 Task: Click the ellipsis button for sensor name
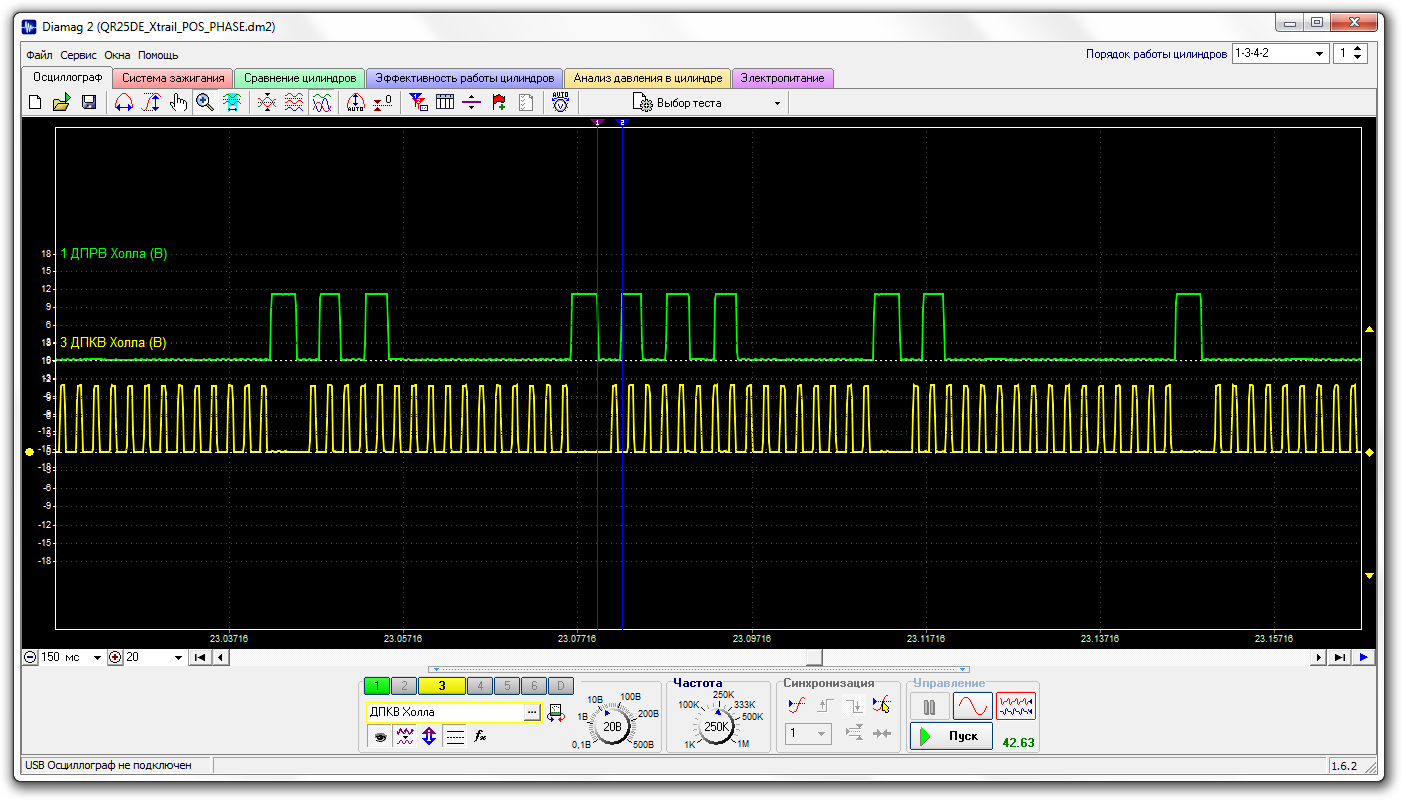pyautogui.click(x=532, y=712)
